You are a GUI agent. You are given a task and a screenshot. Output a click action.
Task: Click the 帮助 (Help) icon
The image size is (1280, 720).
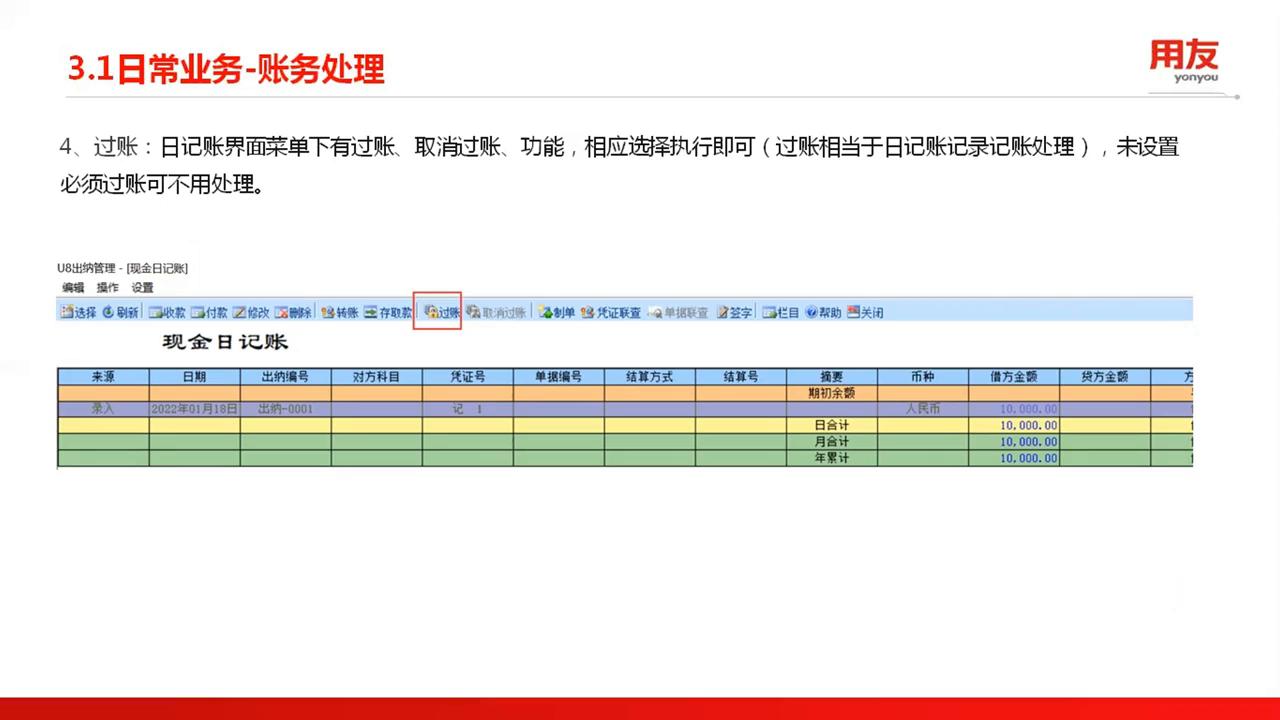[825, 312]
